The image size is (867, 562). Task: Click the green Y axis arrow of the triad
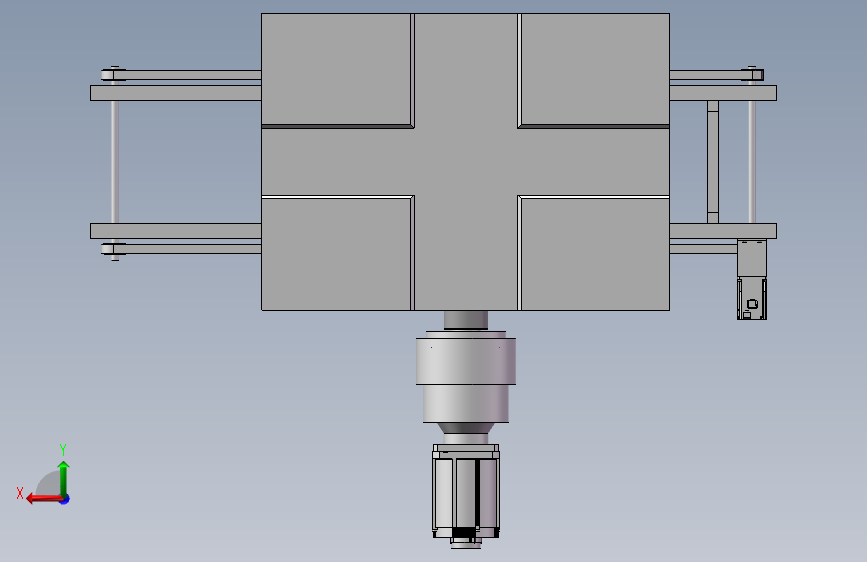click(64, 479)
